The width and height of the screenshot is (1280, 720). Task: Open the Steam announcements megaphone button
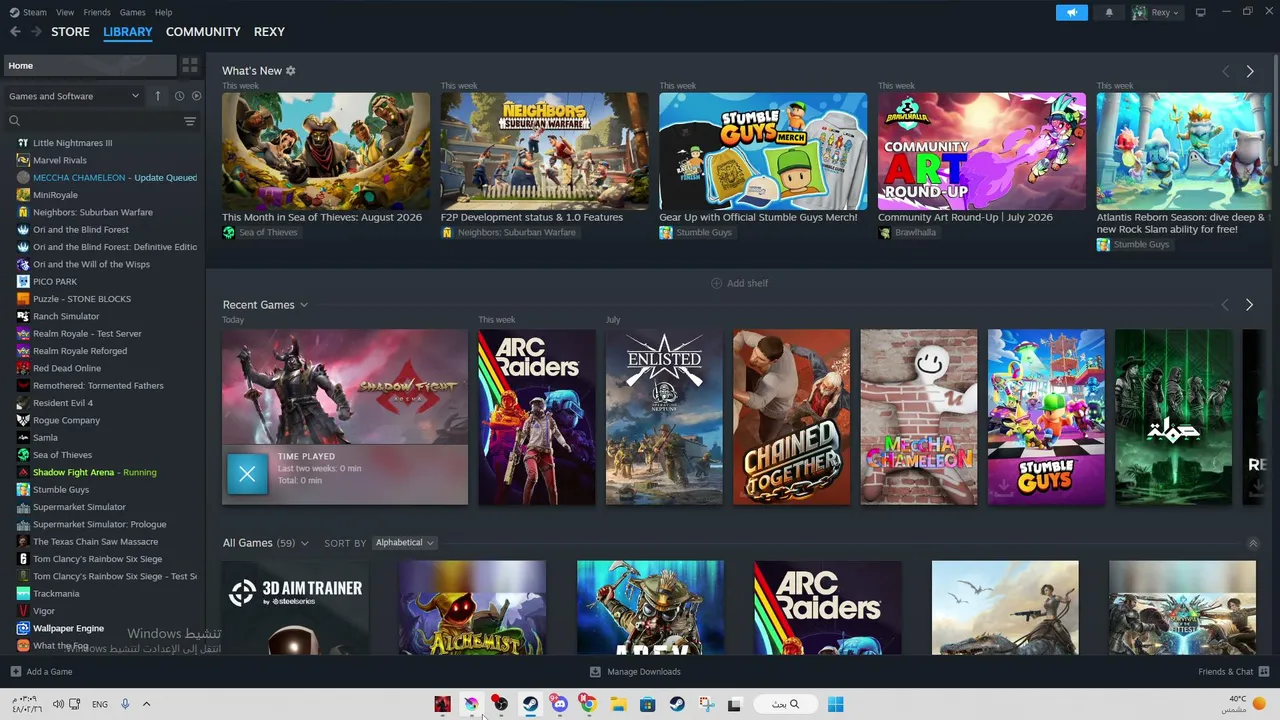[1071, 13]
